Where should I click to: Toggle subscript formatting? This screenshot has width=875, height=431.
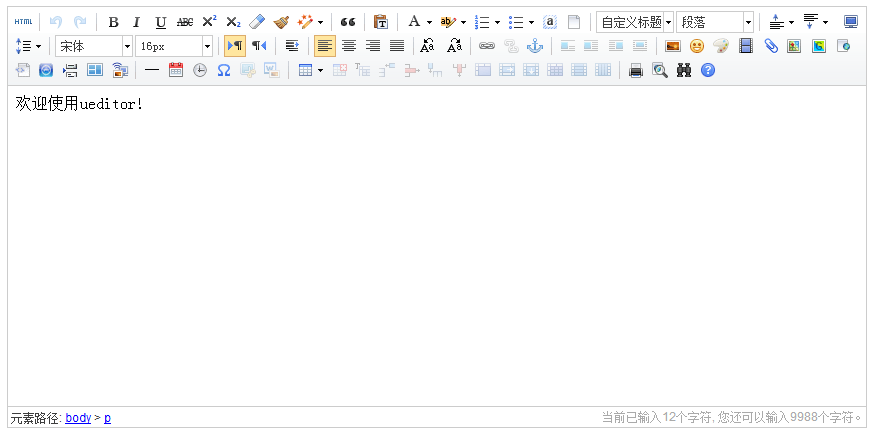[233, 22]
